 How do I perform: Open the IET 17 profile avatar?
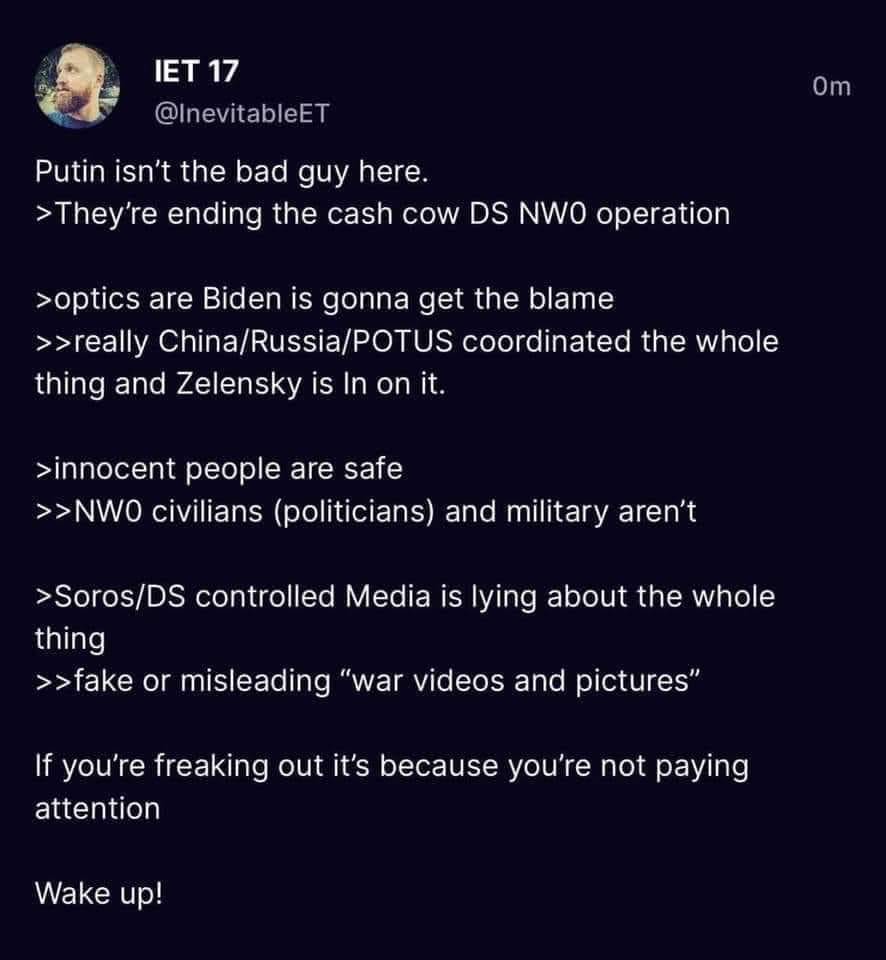coord(77,86)
